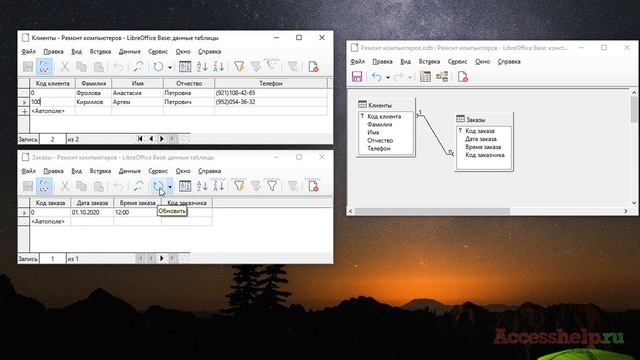Toggle Edit Data mode in Заказы window
This screenshot has width=640, height=360.
(x=44, y=187)
